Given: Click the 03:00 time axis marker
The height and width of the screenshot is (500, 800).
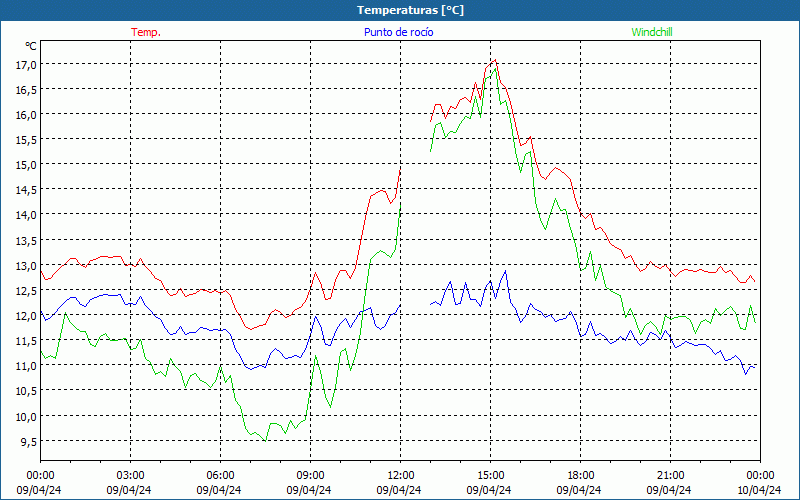Looking at the screenshot, I should (x=130, y=475).
